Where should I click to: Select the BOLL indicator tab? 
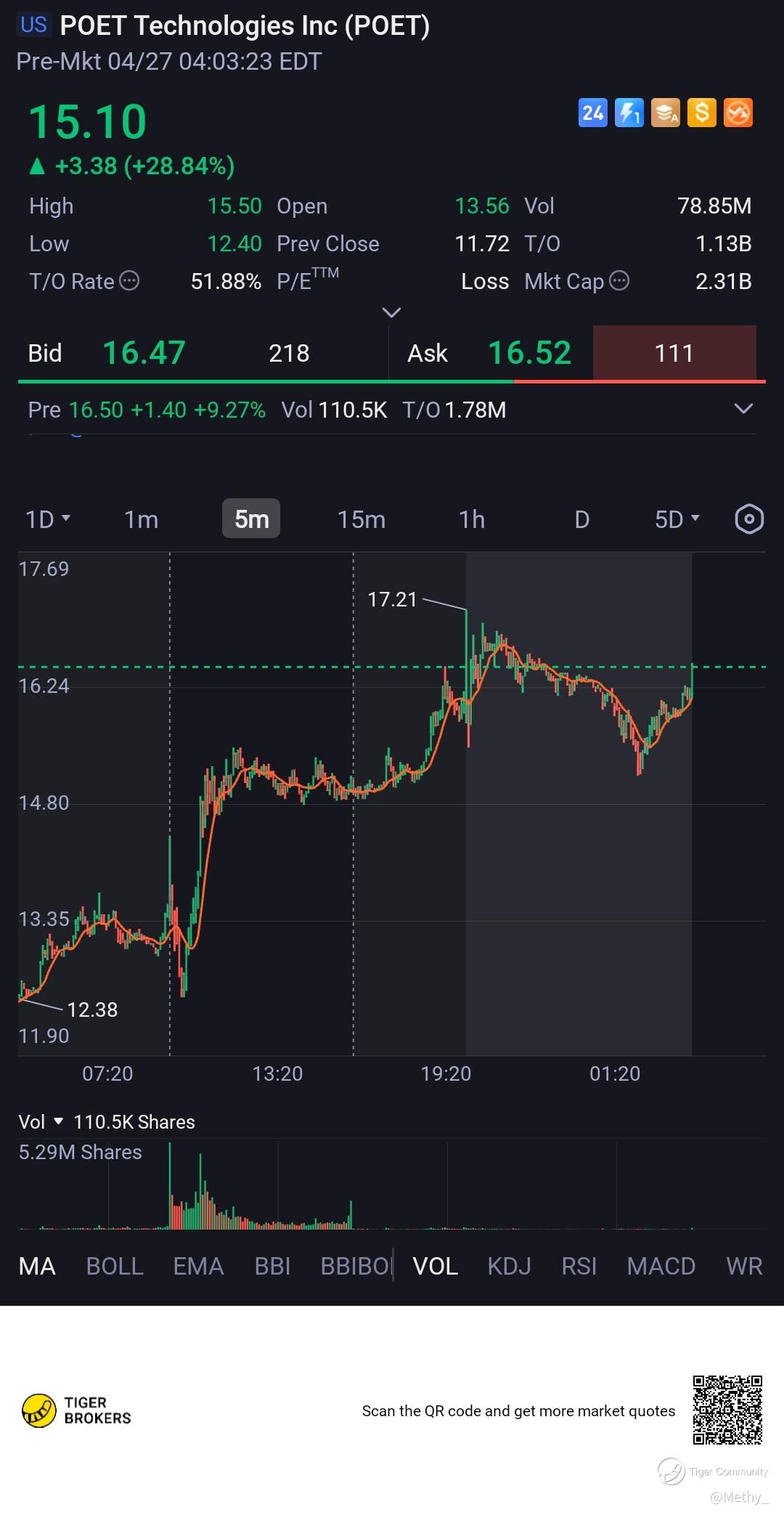tap(115, 1266)
